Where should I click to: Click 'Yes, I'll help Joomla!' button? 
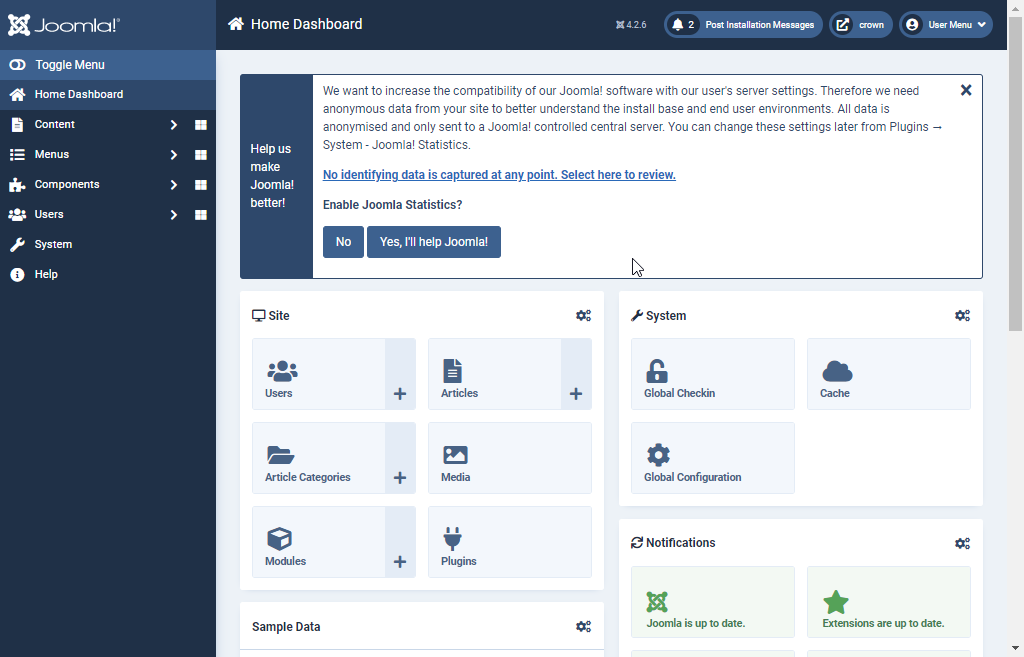pyautogui.click(x=434, y=242)
